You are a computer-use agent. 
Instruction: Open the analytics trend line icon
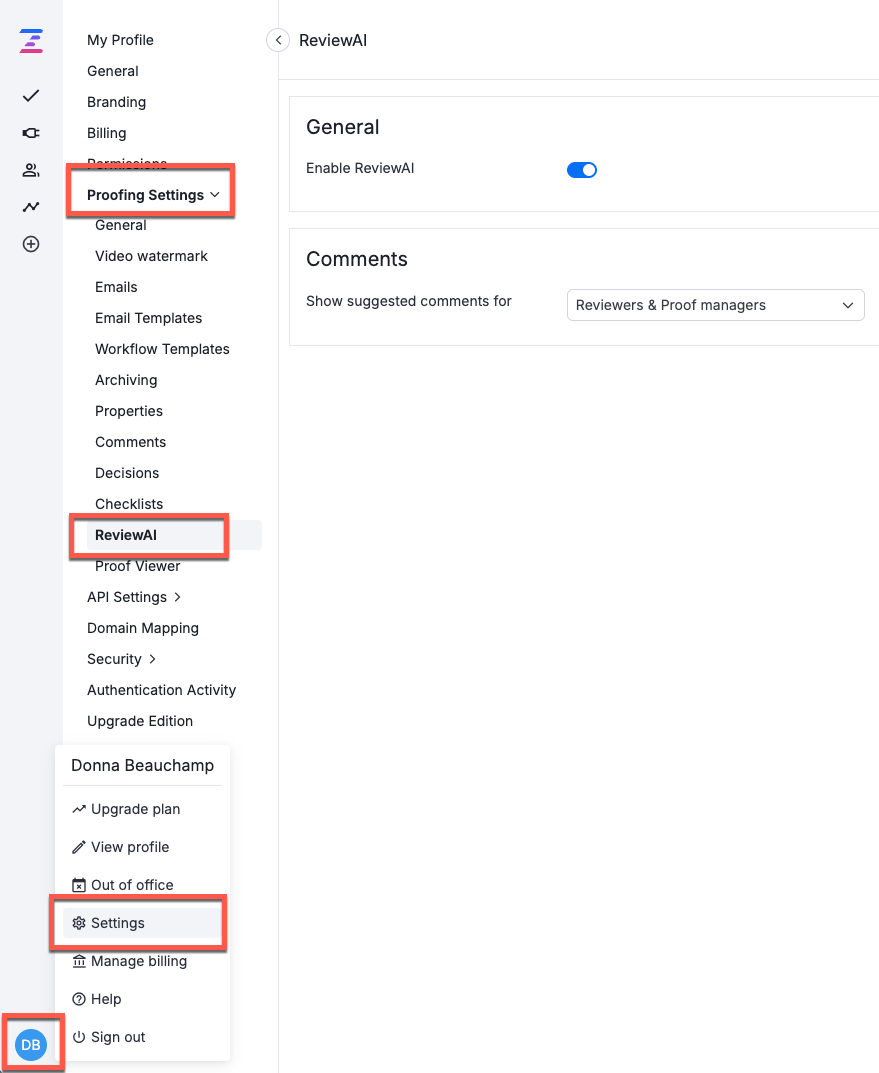(31, 207)
